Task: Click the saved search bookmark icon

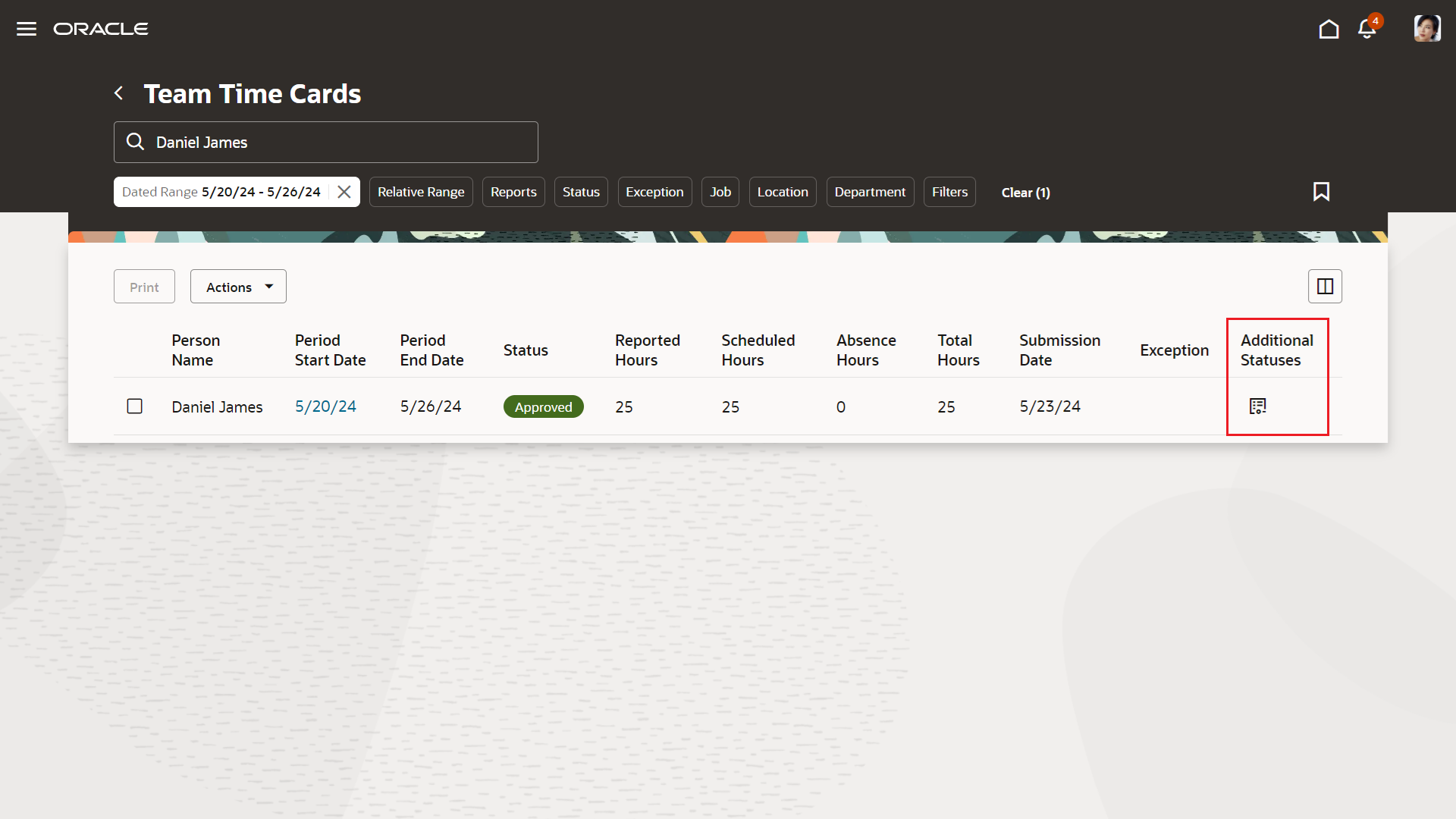Action: [1321, 192]
